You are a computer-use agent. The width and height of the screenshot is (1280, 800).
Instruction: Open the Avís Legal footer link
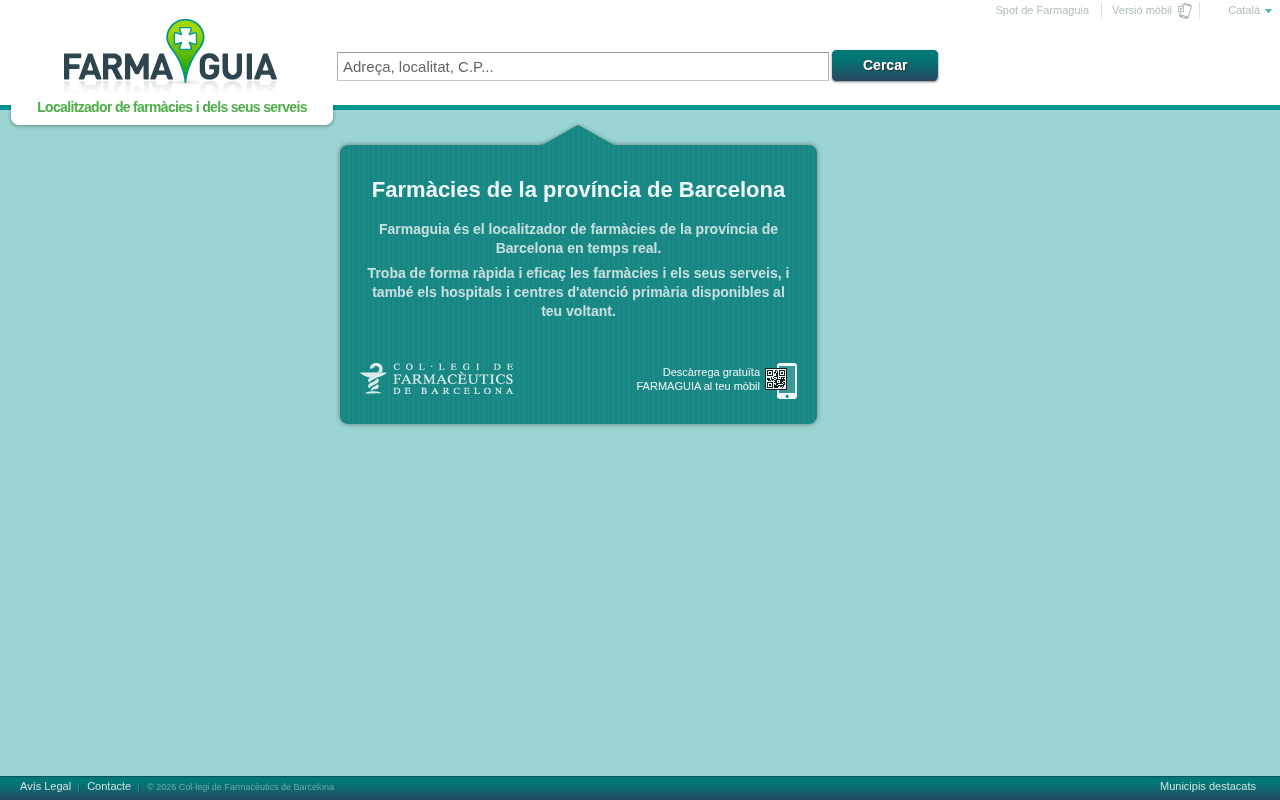pyautogui.click(x=45, y=786)
